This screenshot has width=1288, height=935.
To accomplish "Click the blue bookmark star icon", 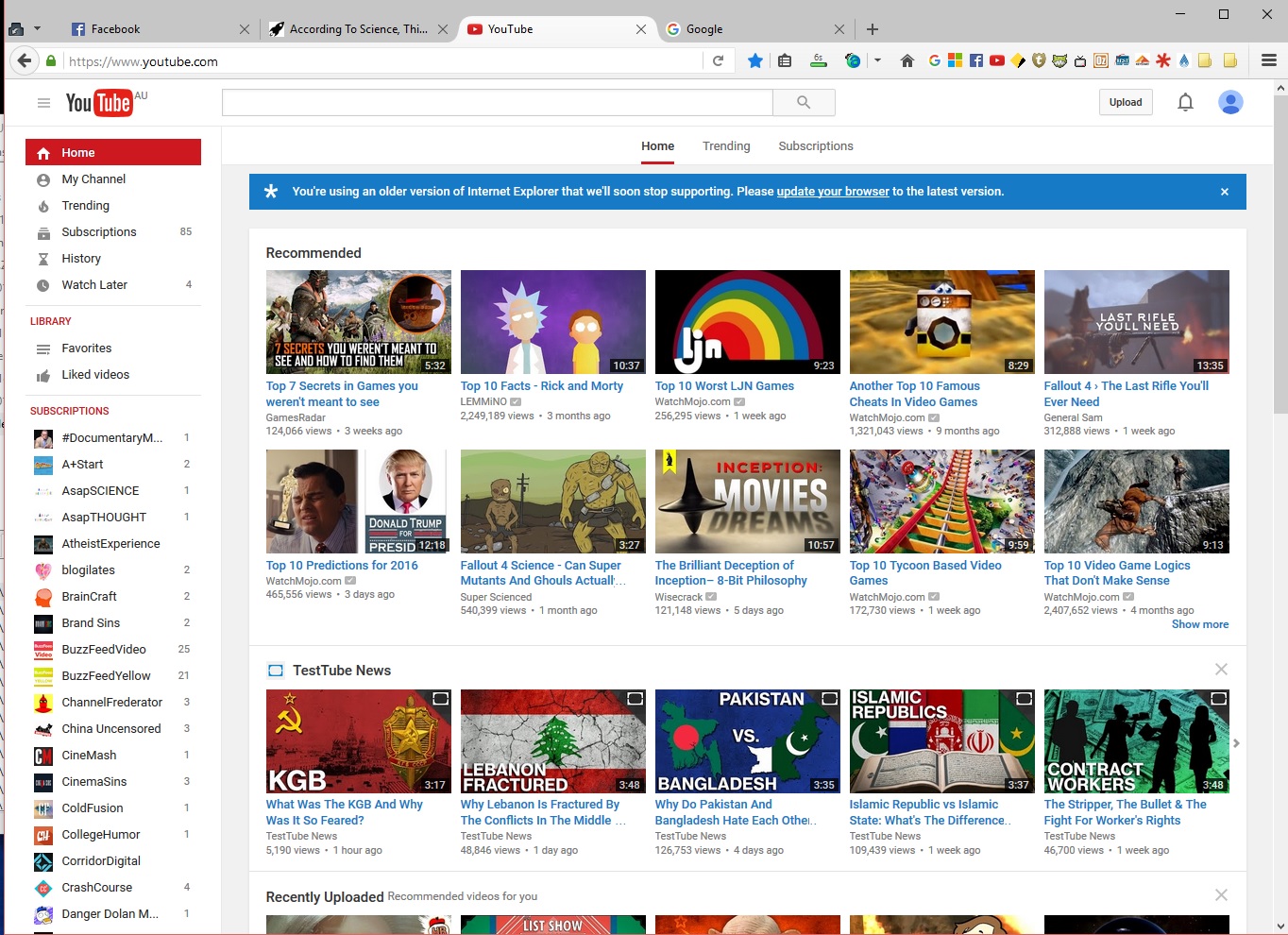I will (755, 61).
